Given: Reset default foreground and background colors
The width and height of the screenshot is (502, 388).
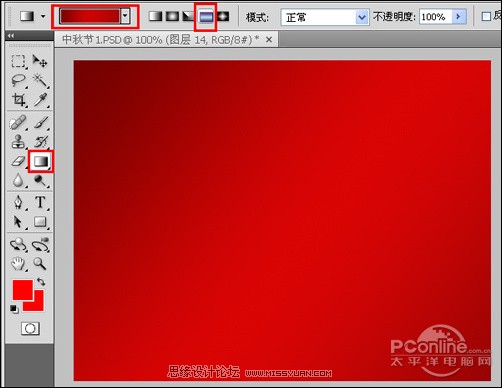Looking at the screenshot, I should [x=14, y=309].
